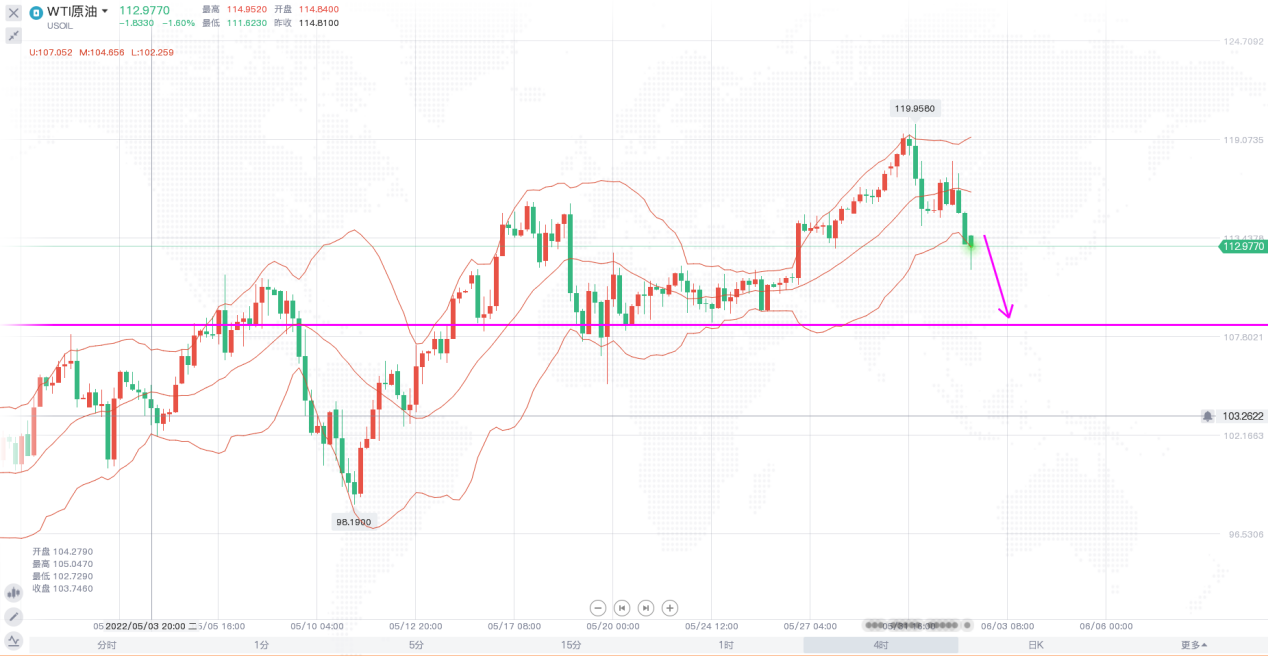Image resolution: width=1268 pixels, height=656 pixels.
Task: Open the WTI原油 symbol dropdown
Action: pos(105,12)
